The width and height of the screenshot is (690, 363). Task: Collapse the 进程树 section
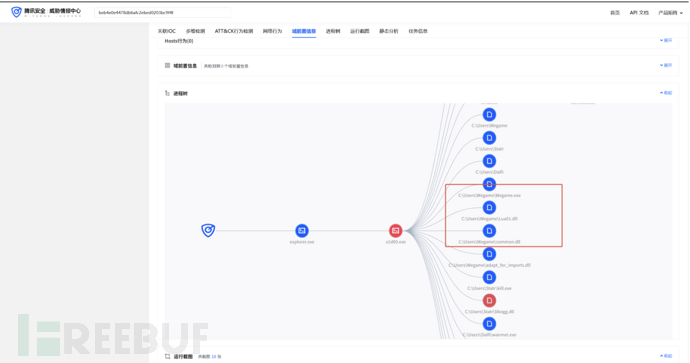tap(666, 93)
